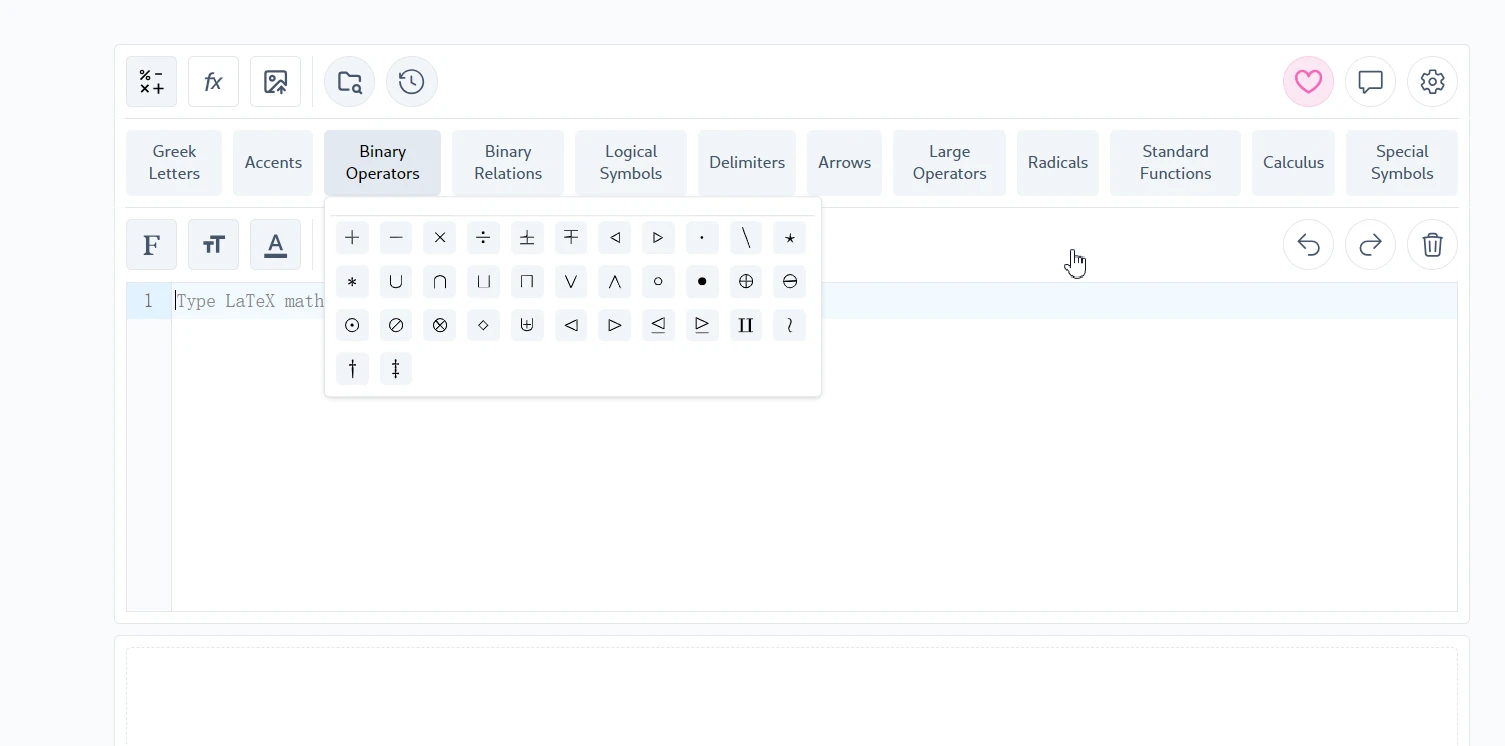Open the folder search icon

pyautogui.click(x=349, y=82)
